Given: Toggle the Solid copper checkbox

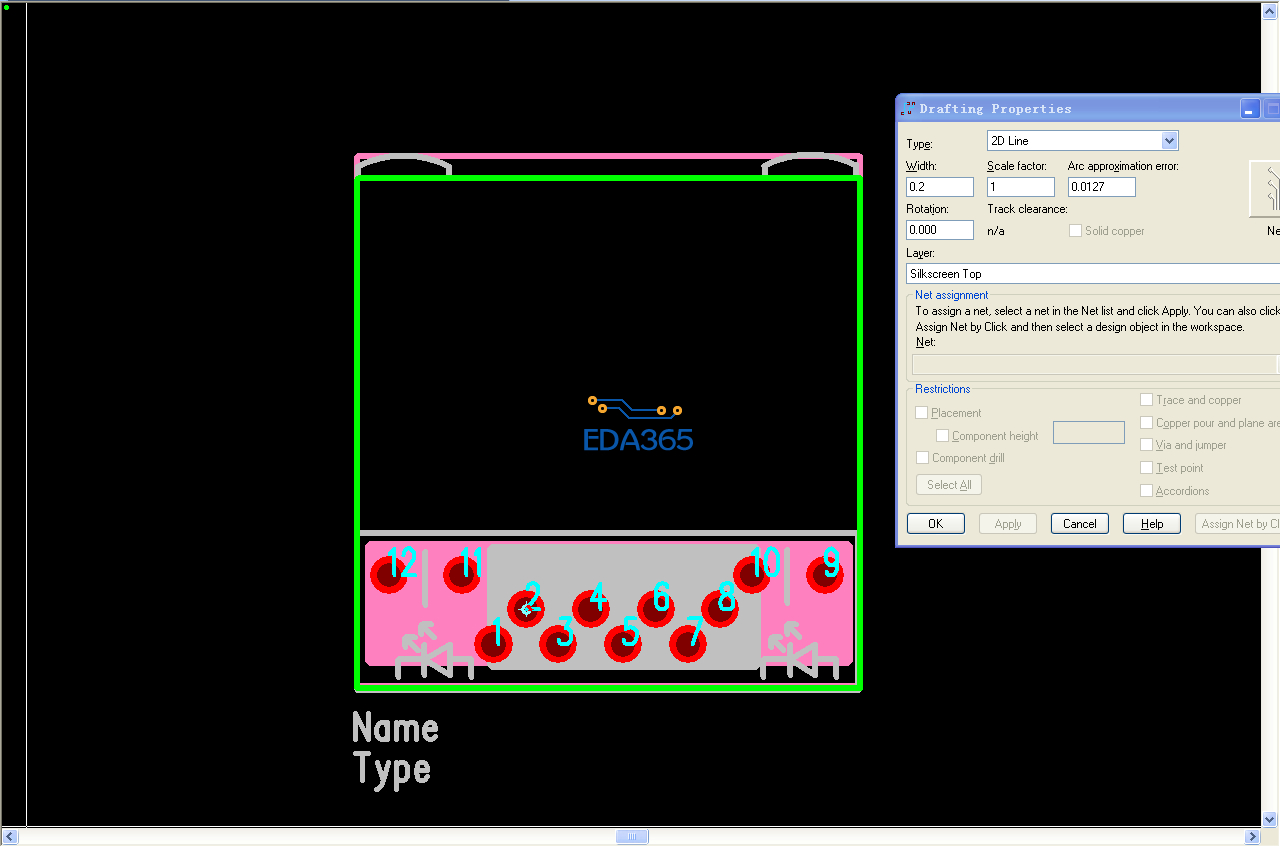Looking at the screenshot, I should 1075,231.
